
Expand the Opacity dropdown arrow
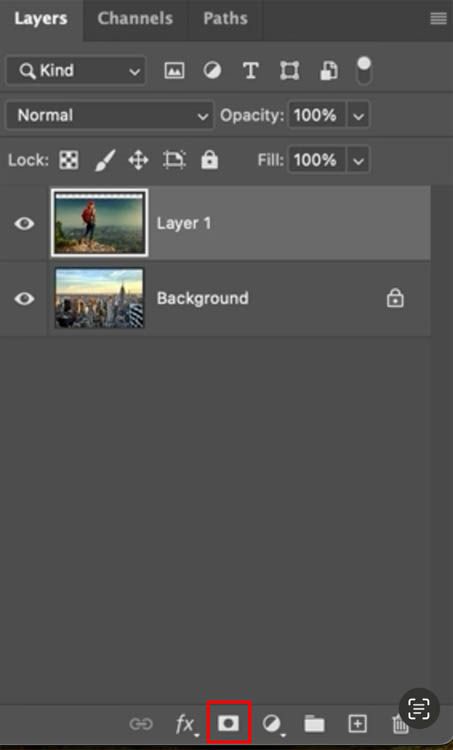358,116
